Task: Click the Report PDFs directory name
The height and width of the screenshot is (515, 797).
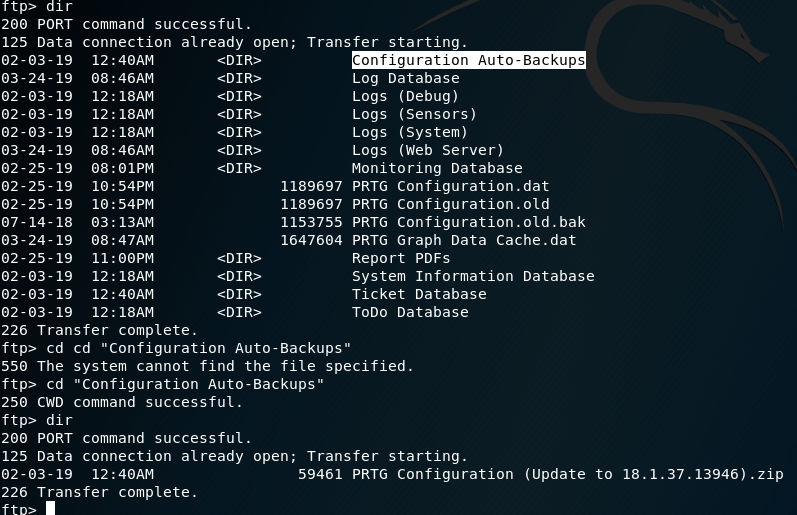Action: (401, 258)
